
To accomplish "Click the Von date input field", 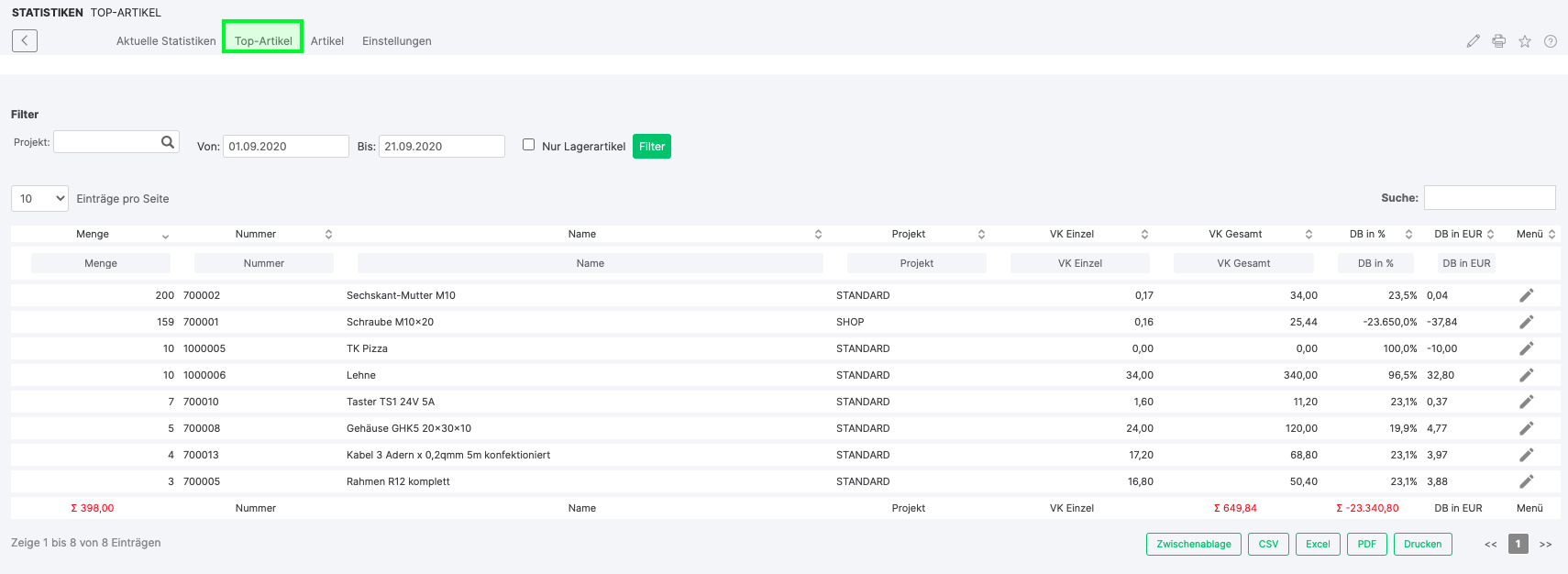I will pyautogui.click(x=285, y=147).
